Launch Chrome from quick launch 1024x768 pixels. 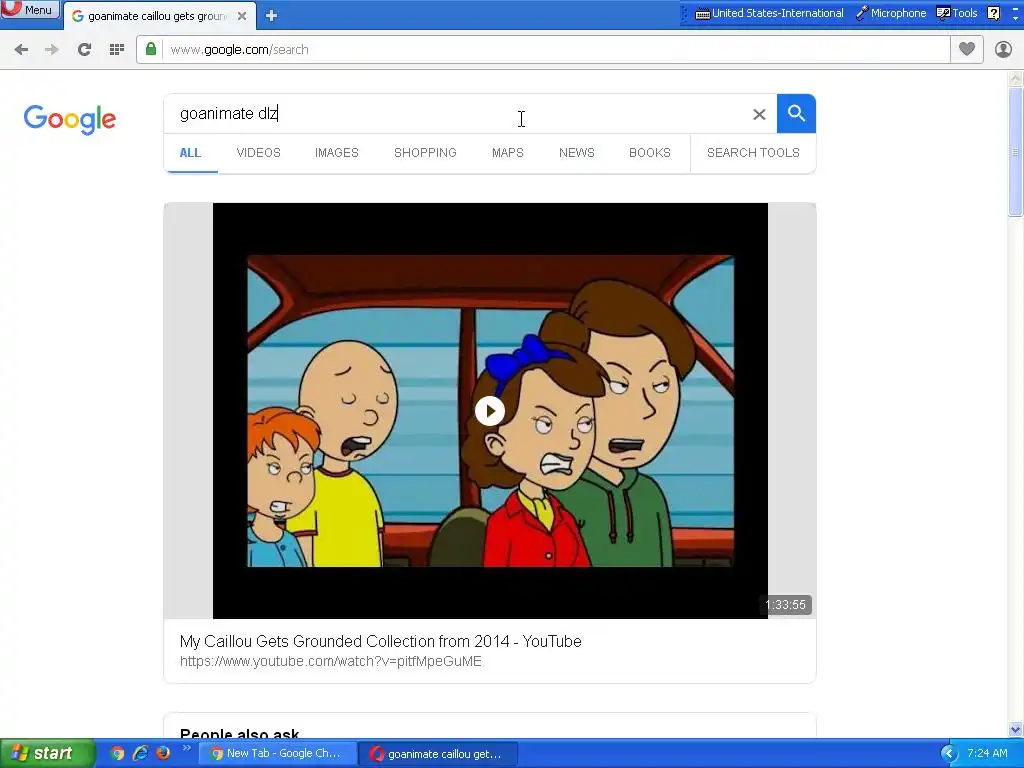click(x=118, y=754)
